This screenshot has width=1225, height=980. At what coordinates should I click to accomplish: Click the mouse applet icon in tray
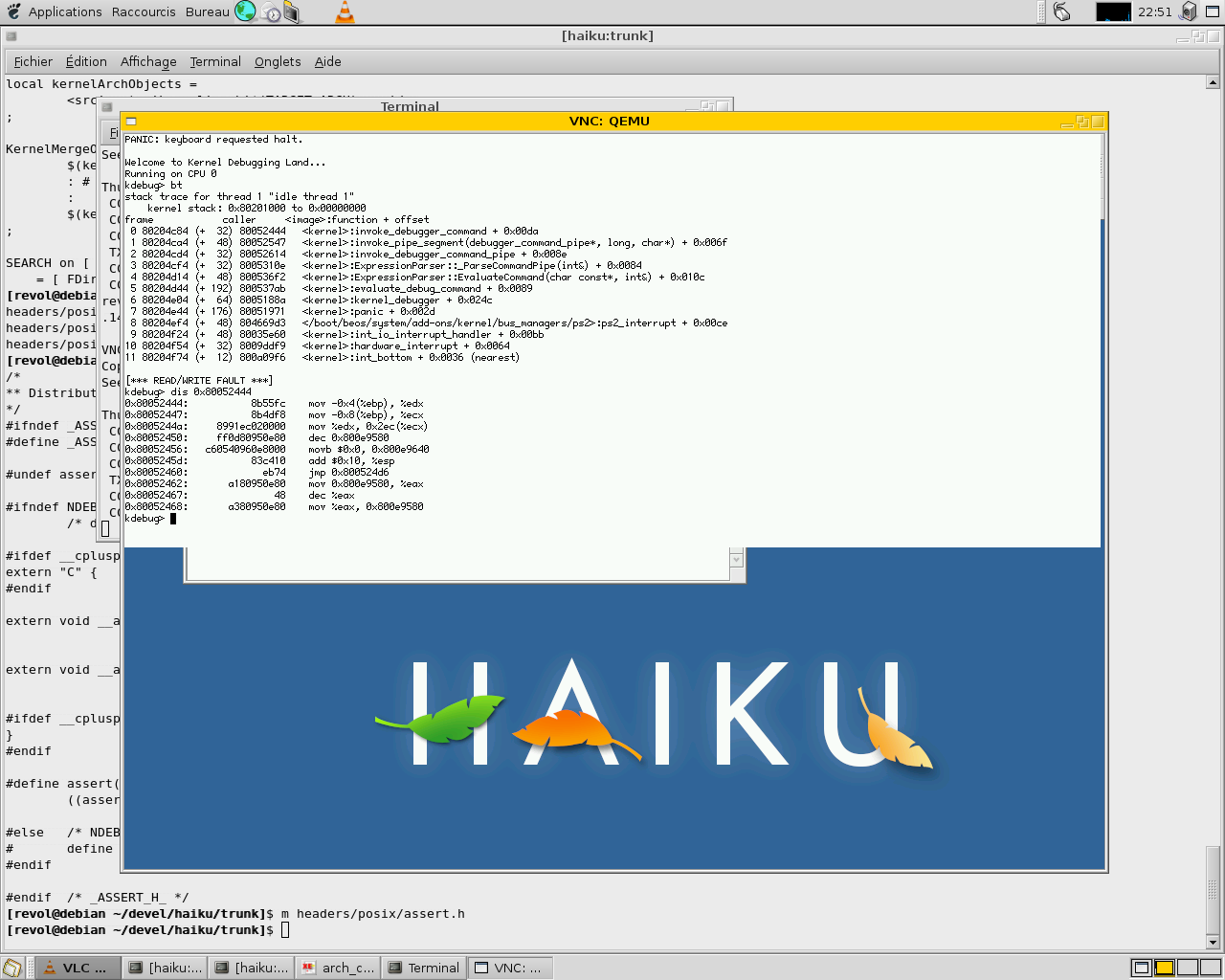coord(1062,11)
